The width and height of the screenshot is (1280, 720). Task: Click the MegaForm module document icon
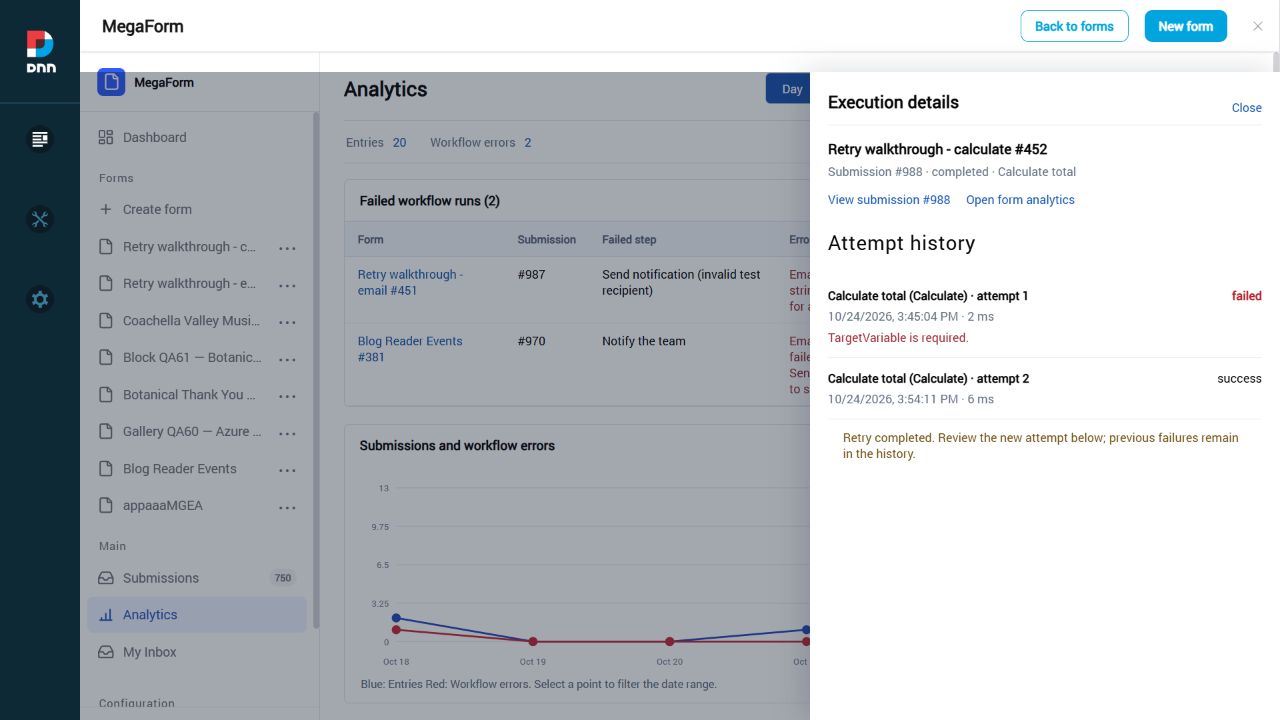[x=111, y=82]
